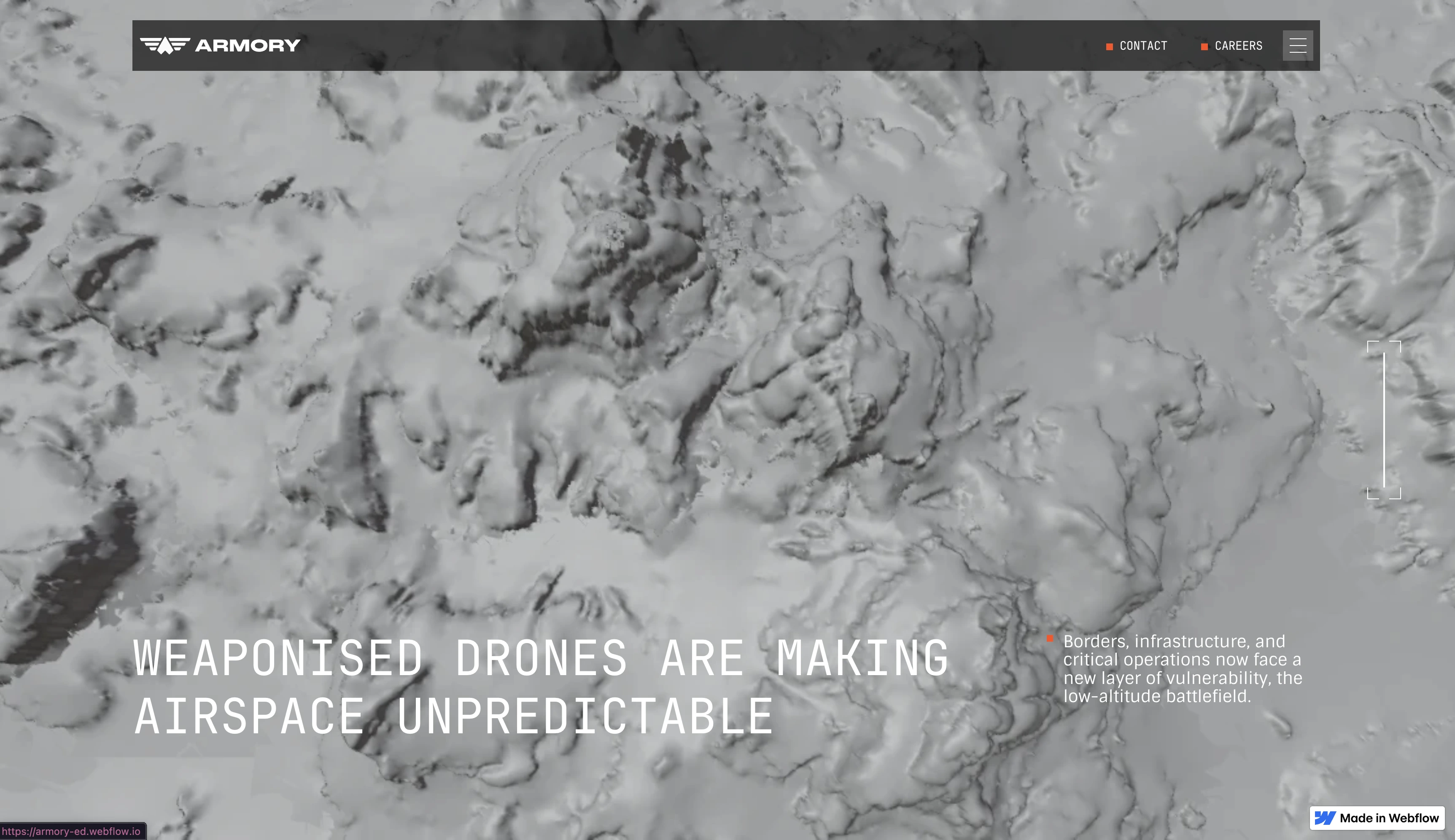
Task: Open the Made in Webflow link
Action: (1389, 818)
